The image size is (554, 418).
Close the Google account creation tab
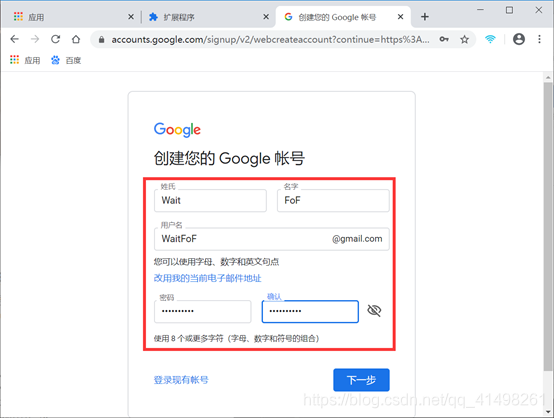400,17
